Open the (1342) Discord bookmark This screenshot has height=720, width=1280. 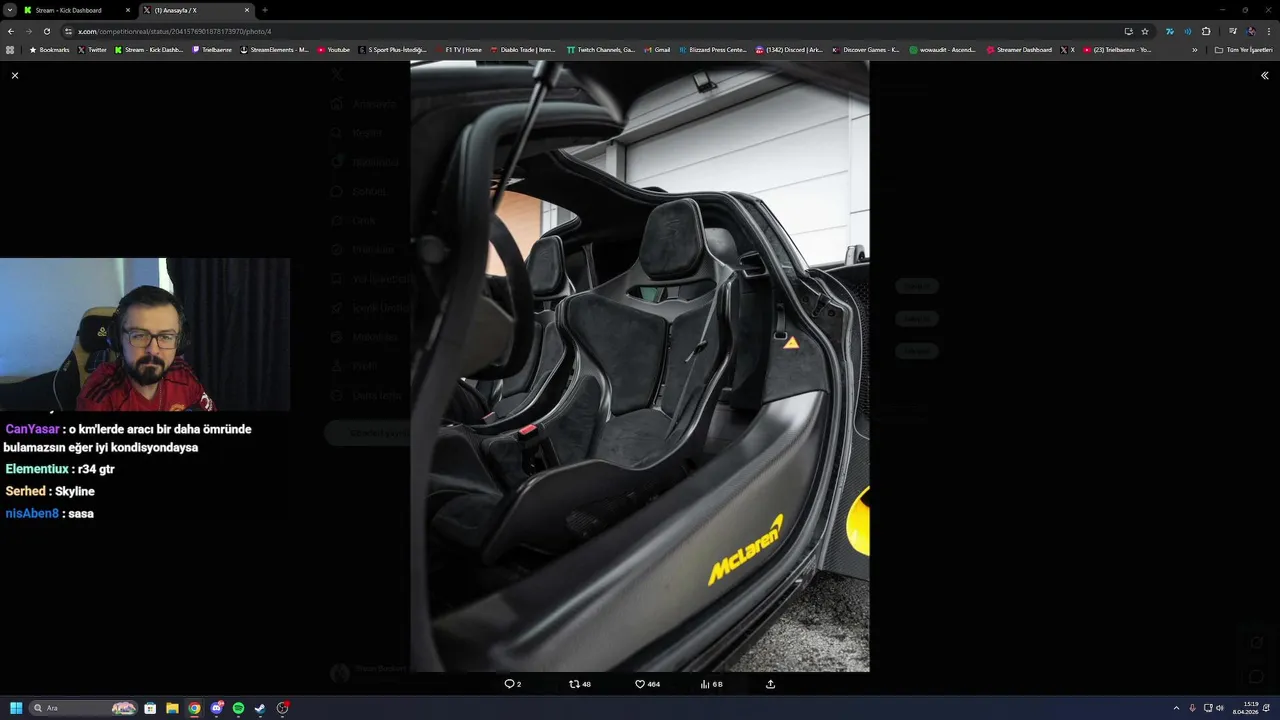point(790,49)
